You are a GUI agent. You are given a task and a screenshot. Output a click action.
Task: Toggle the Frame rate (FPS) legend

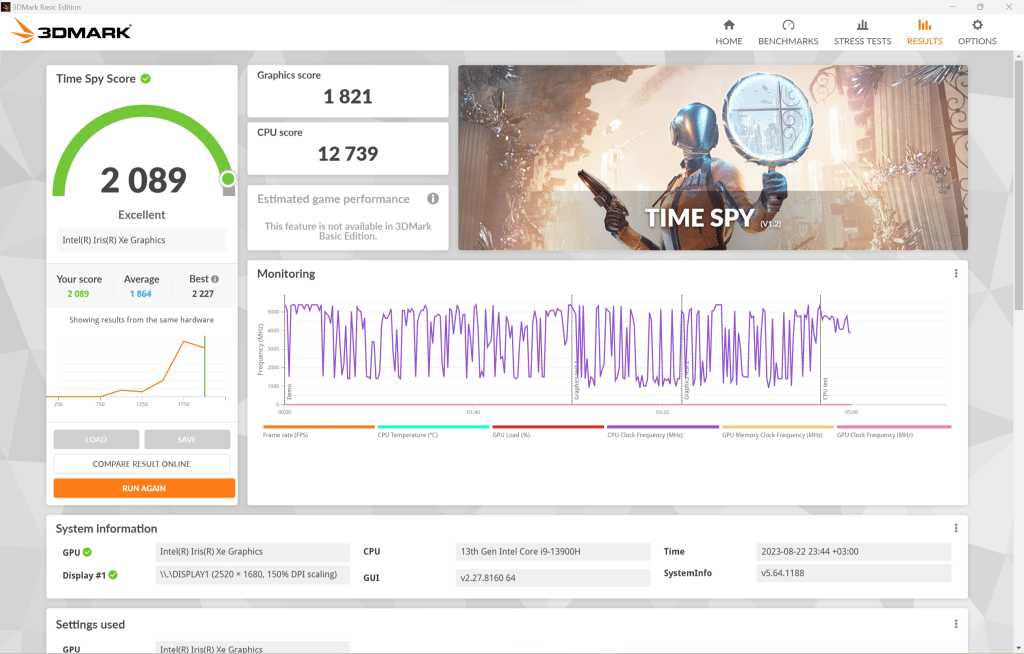pos(319,431)
